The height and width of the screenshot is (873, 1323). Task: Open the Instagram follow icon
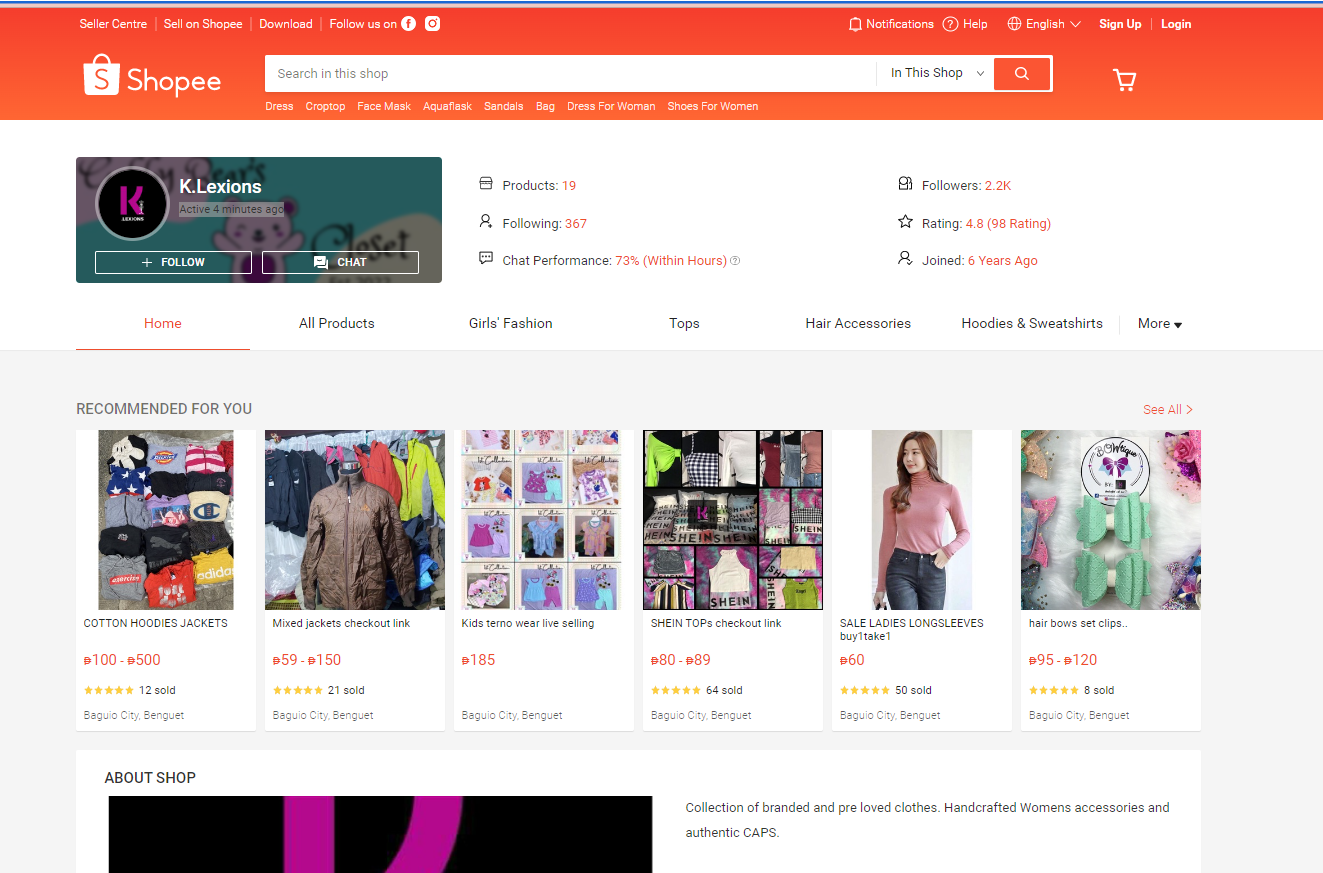coord(433,24)
